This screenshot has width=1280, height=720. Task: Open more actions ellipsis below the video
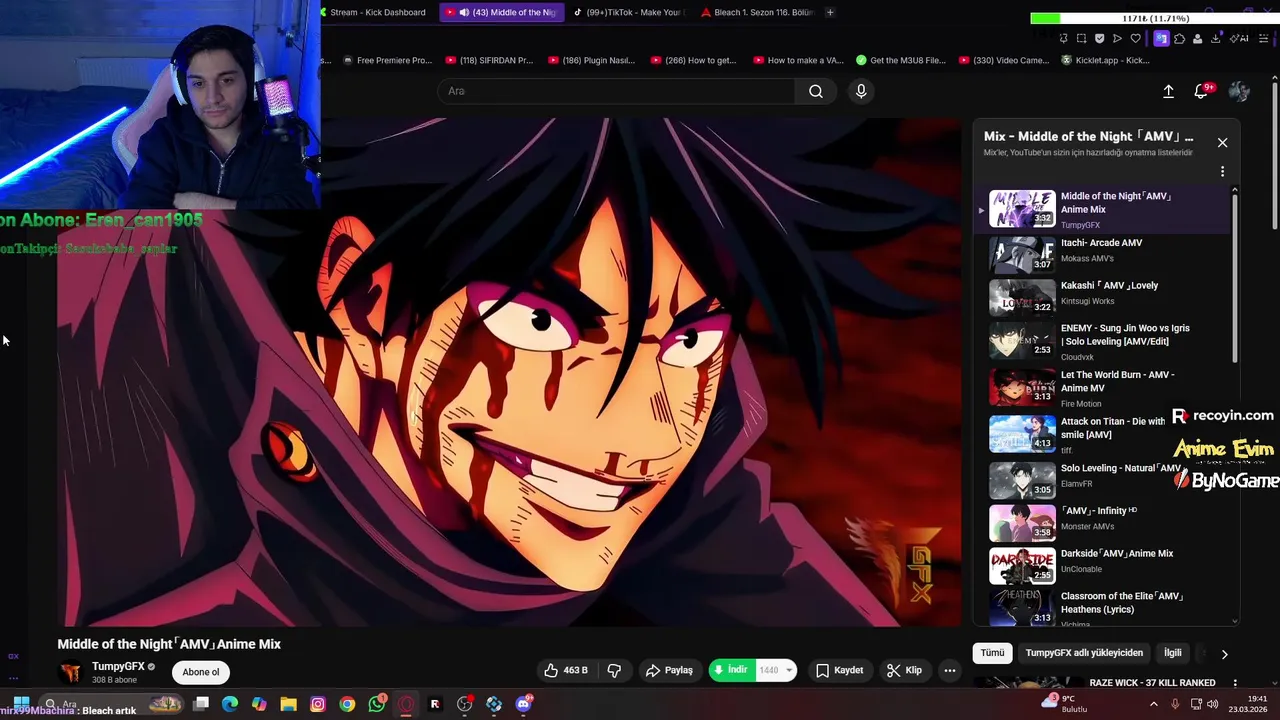click(x=950, y=670)
